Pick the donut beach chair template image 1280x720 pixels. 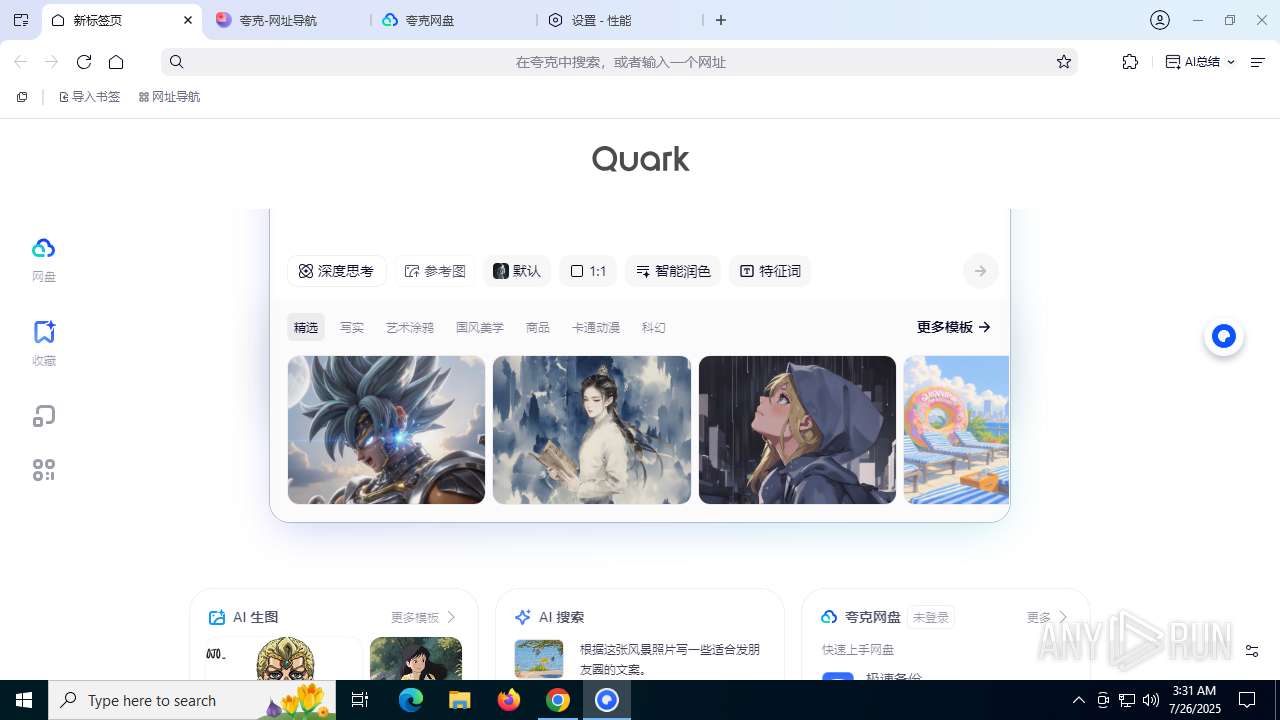coord(956,430)
